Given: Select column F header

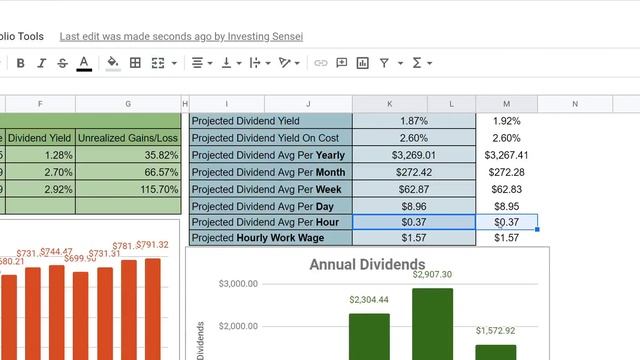Looking at the screenshot, I should [x=40, y=104].
